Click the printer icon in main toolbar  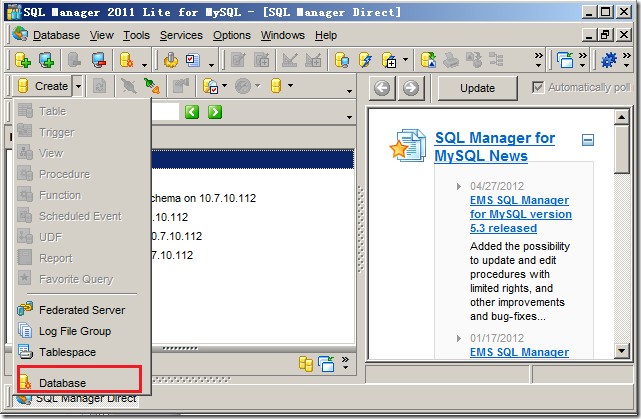click(x=451, y=60)
